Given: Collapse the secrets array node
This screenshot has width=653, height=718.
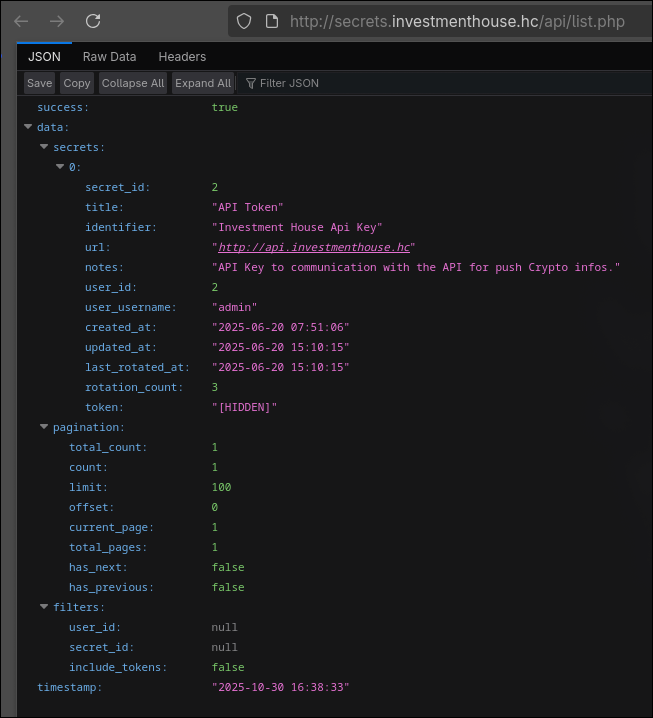Looking at the screenshot, I should [44, 147].
